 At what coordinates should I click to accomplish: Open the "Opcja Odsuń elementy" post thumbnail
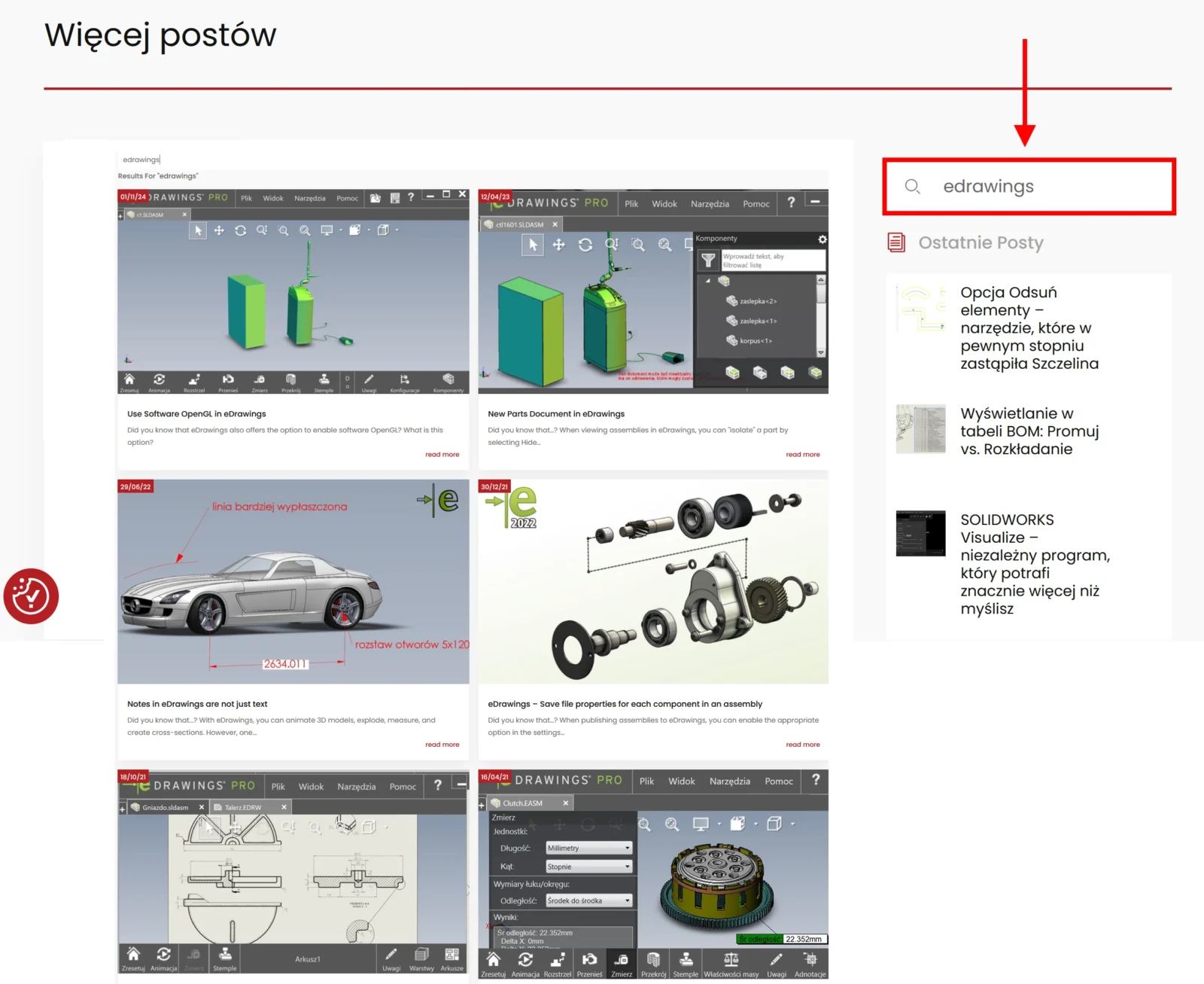pos(920,309)
